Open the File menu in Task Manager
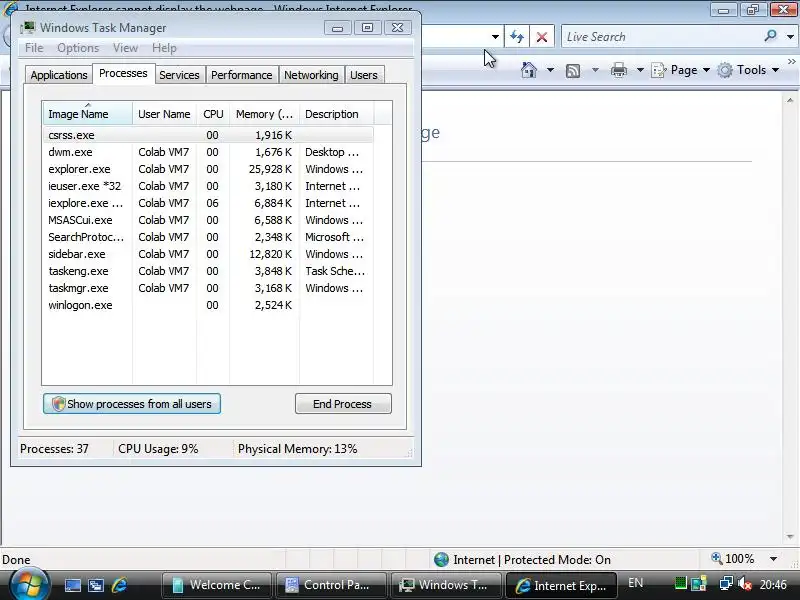The image size is (800, 600). click(34, 48)
